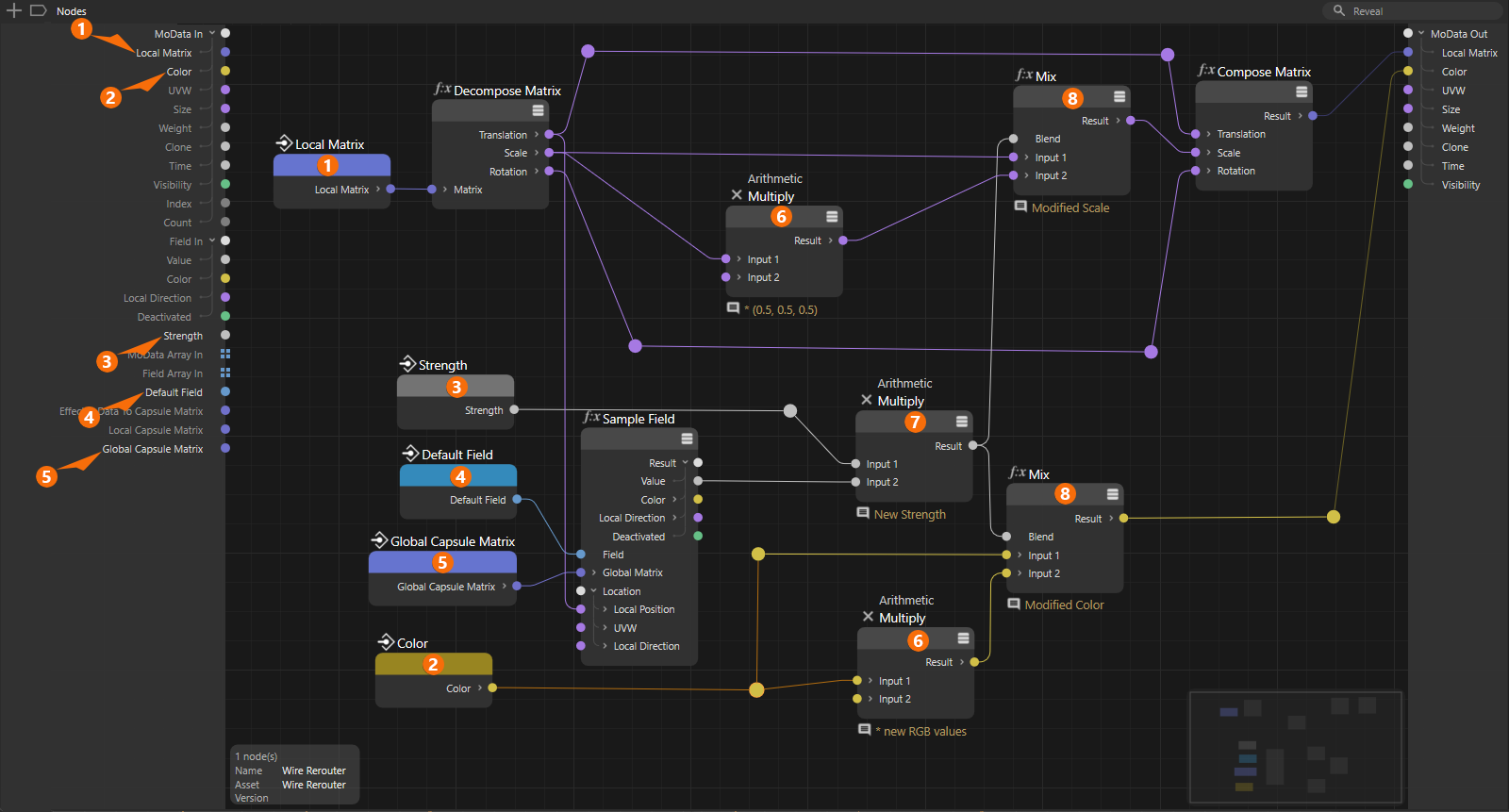Click the Global Capsule Matrix input list entry
1509x812 pixels.
[x=153, y=449]
